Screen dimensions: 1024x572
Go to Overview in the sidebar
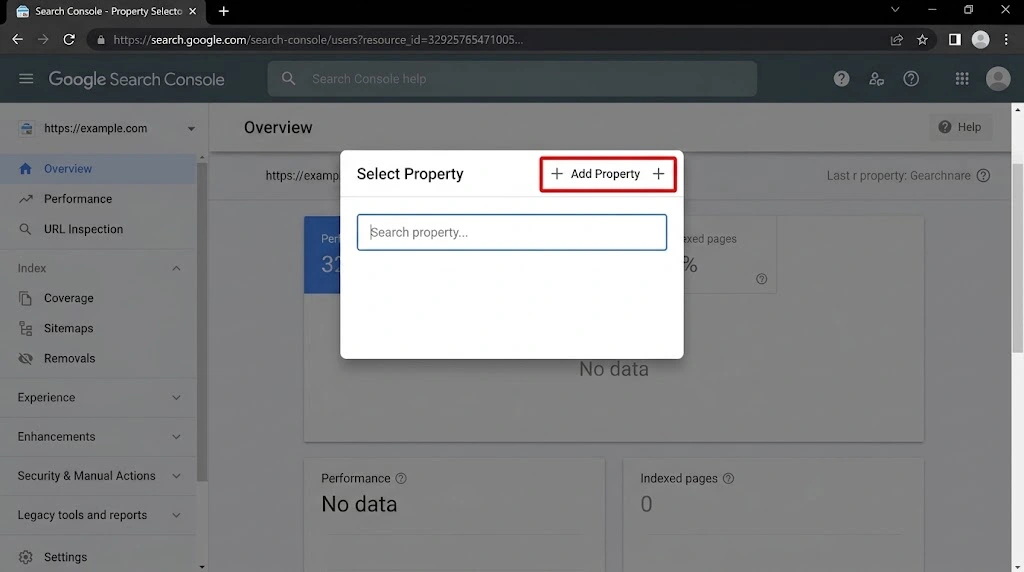(98, 168)
